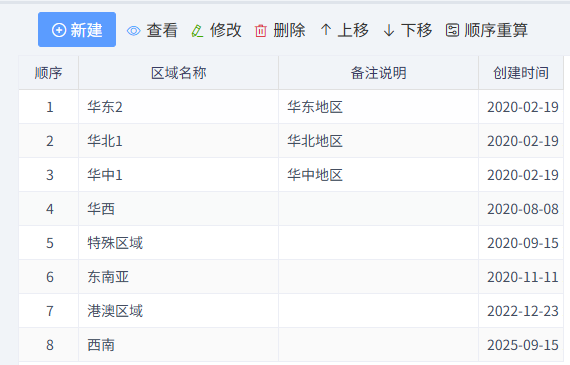This screenshot has height=365, width=570.
Task: Move row up with 上移
Action: tap(353, 30)
